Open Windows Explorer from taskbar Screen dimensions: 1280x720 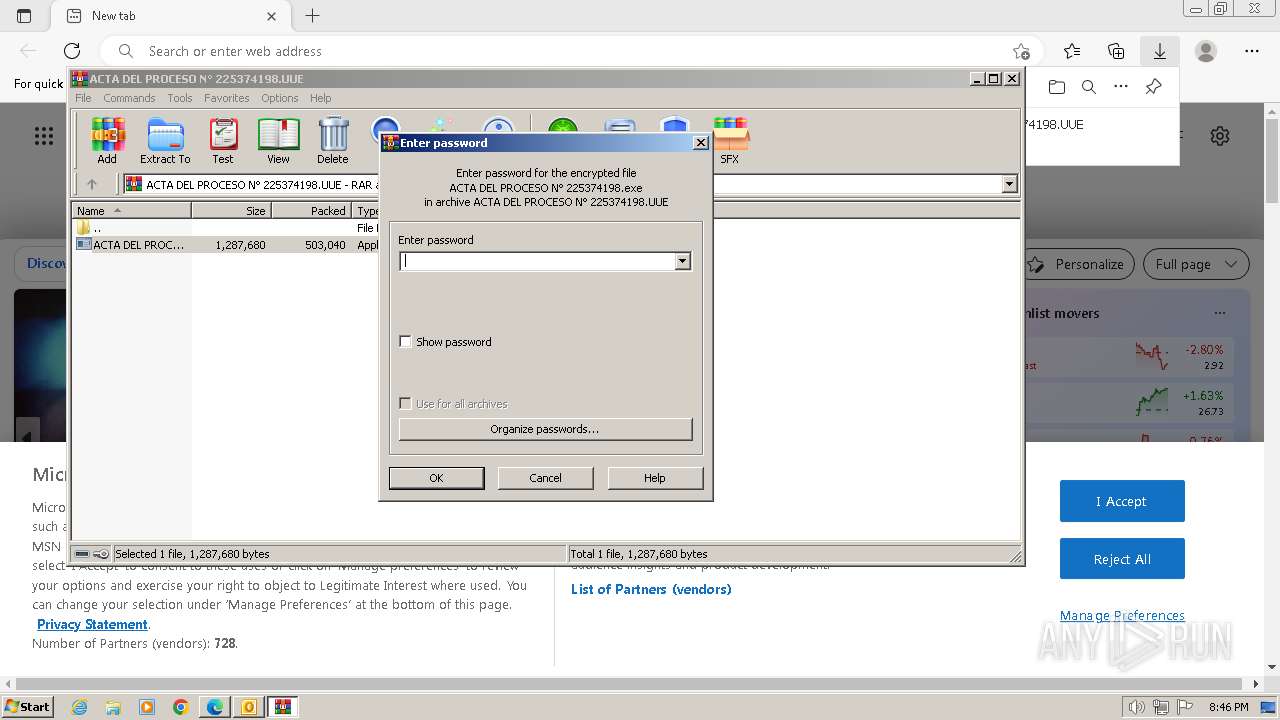click(x=113, y=707)
